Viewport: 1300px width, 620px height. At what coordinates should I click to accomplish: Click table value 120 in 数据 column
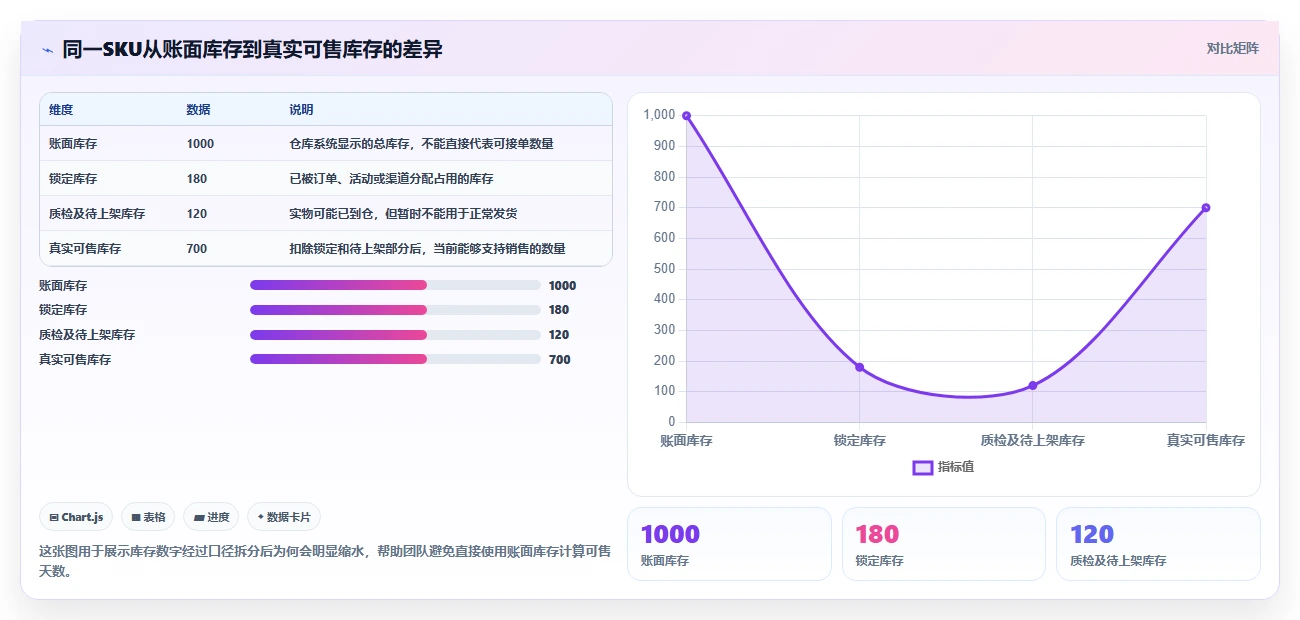tap(197, 214)
